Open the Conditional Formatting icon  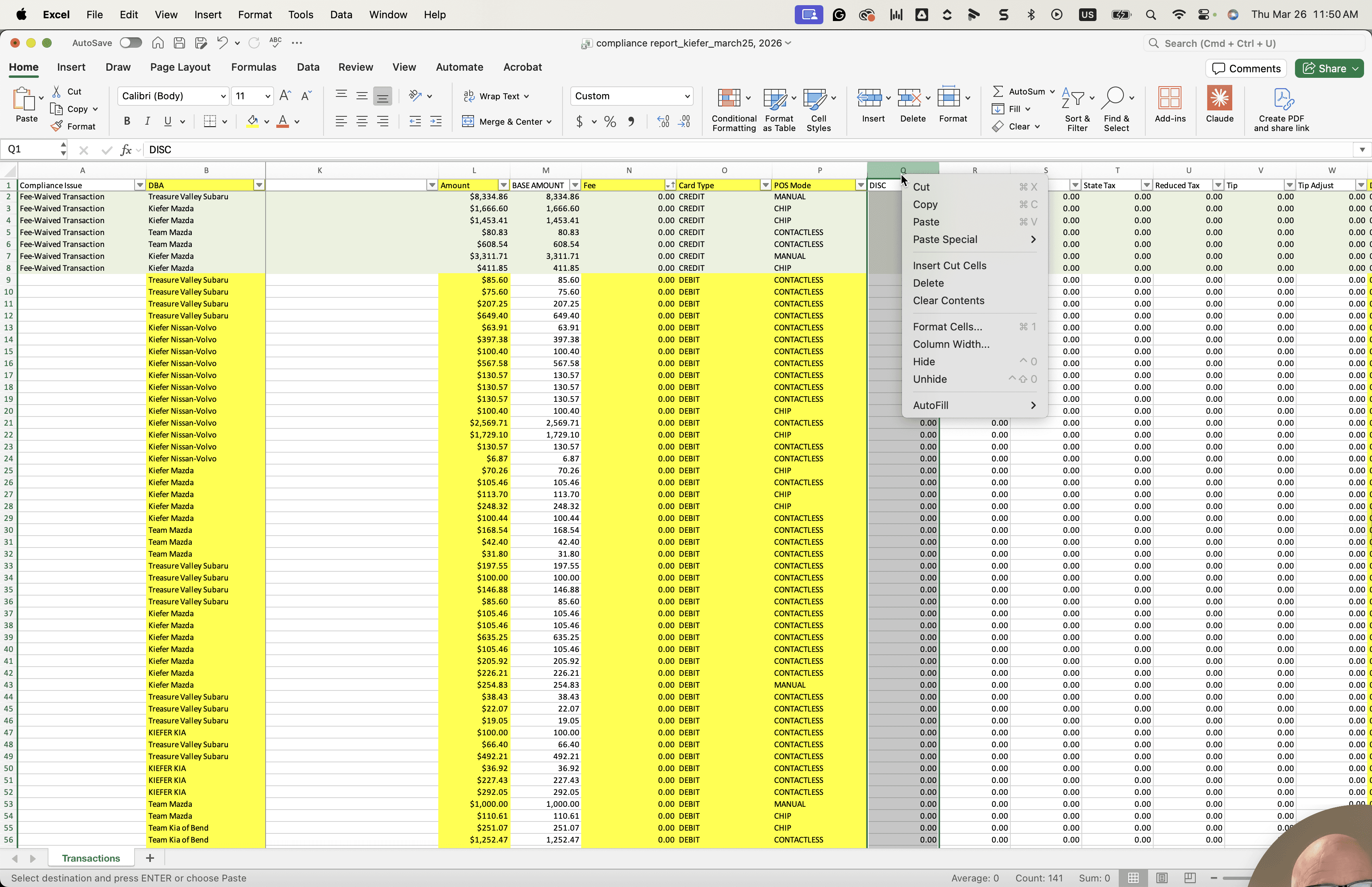tap(734, 110)
